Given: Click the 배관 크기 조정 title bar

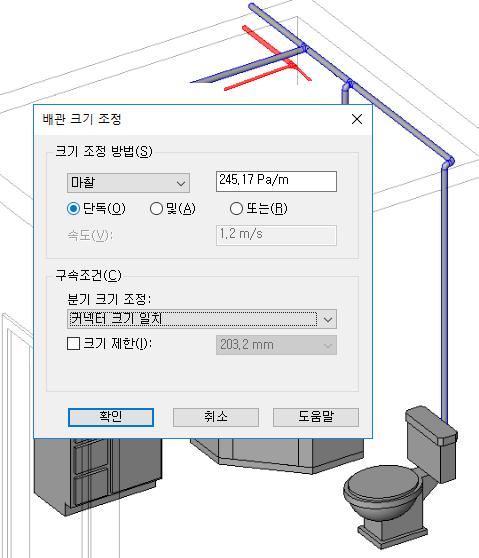Looking at the screenshot, I should 192,120.
